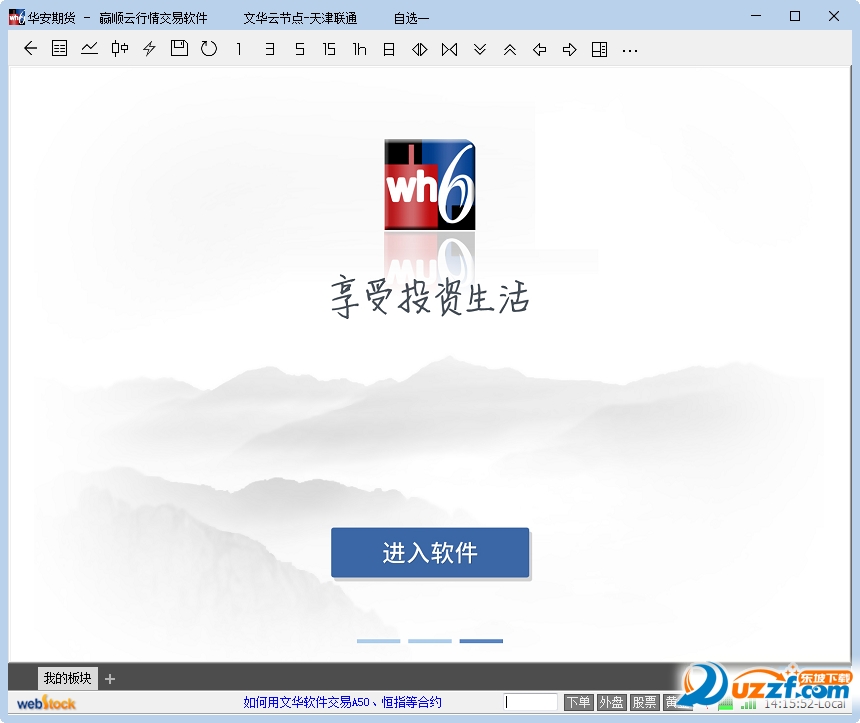Click the double chevron down icon
This screenshot has width=860, height=723.
click(x=480, y=49)
